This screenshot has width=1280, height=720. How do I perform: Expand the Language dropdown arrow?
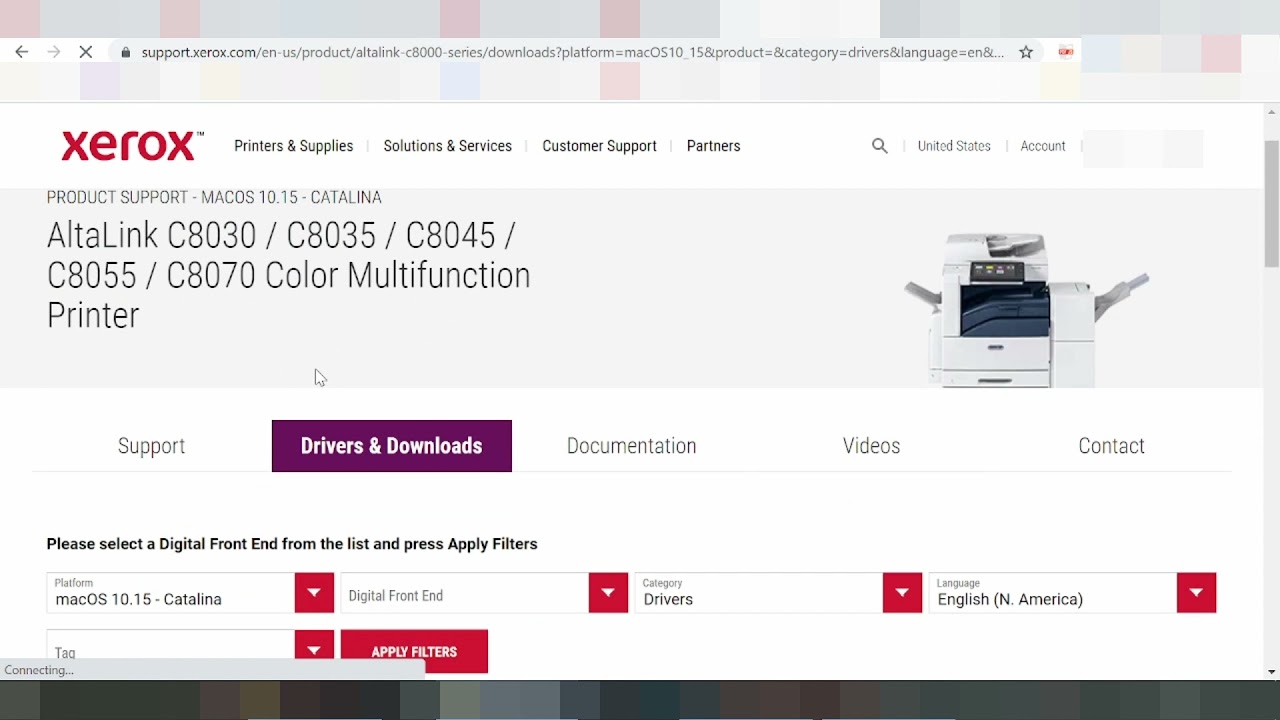click(1196, 593)
